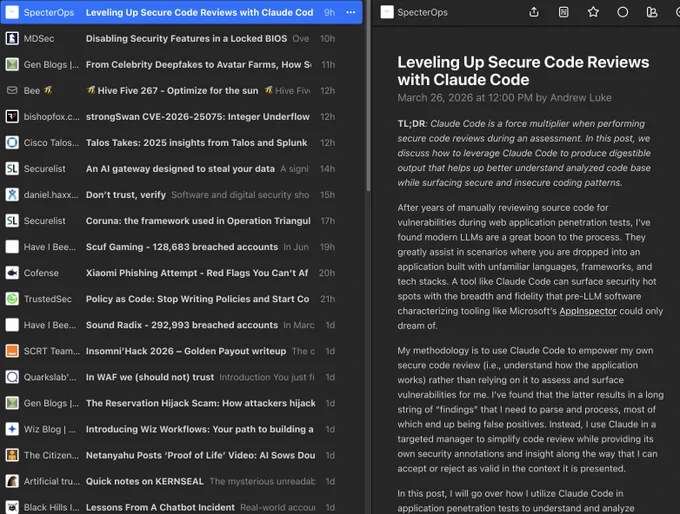Click Gen Blogs icon beside Celebrity Deepfakes
Viewport: 680px width, 514px height.
(x=12, y=64)
